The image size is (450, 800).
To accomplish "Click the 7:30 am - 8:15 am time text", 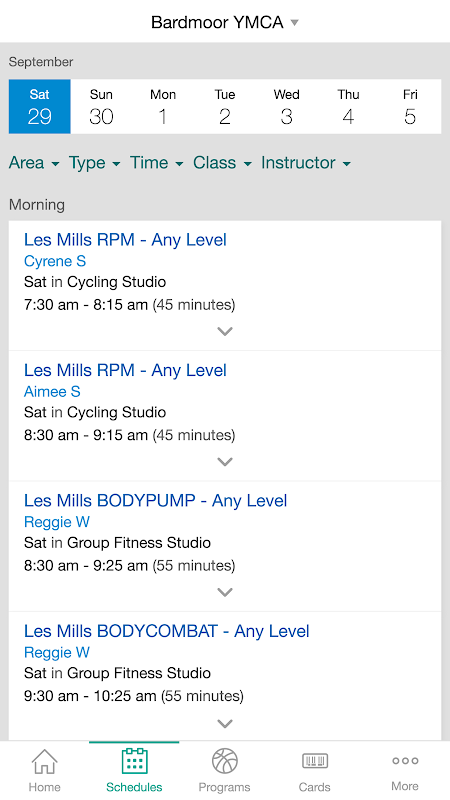I will pos(86,305).
